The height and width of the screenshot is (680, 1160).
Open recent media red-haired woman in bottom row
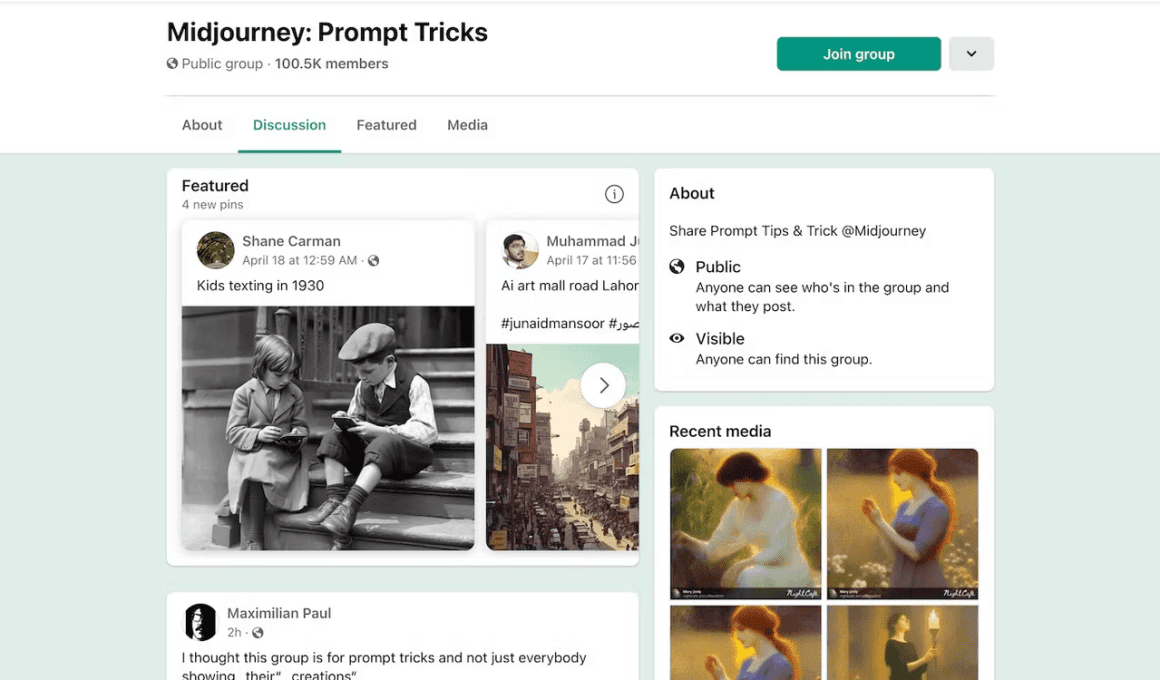[746, 643]
